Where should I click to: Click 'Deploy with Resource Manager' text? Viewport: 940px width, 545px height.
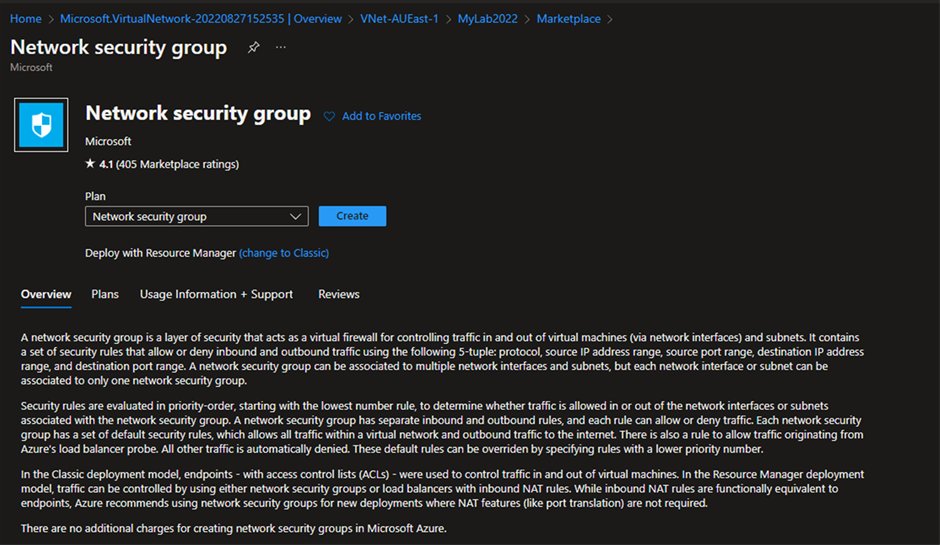coord(161,253)
